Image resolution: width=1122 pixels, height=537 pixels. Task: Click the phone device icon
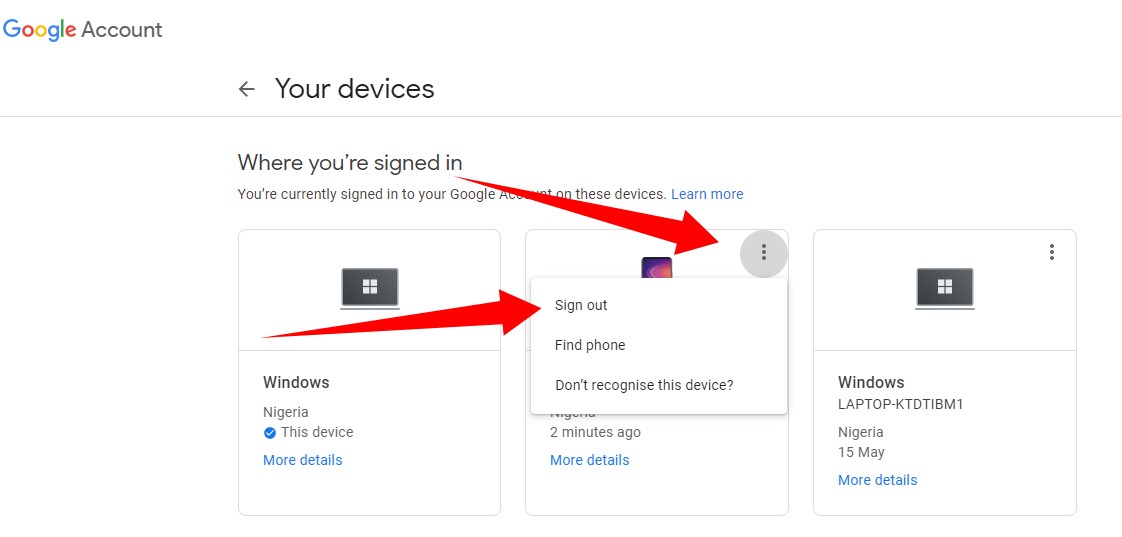pyautogui.click(x=656, y=267)
